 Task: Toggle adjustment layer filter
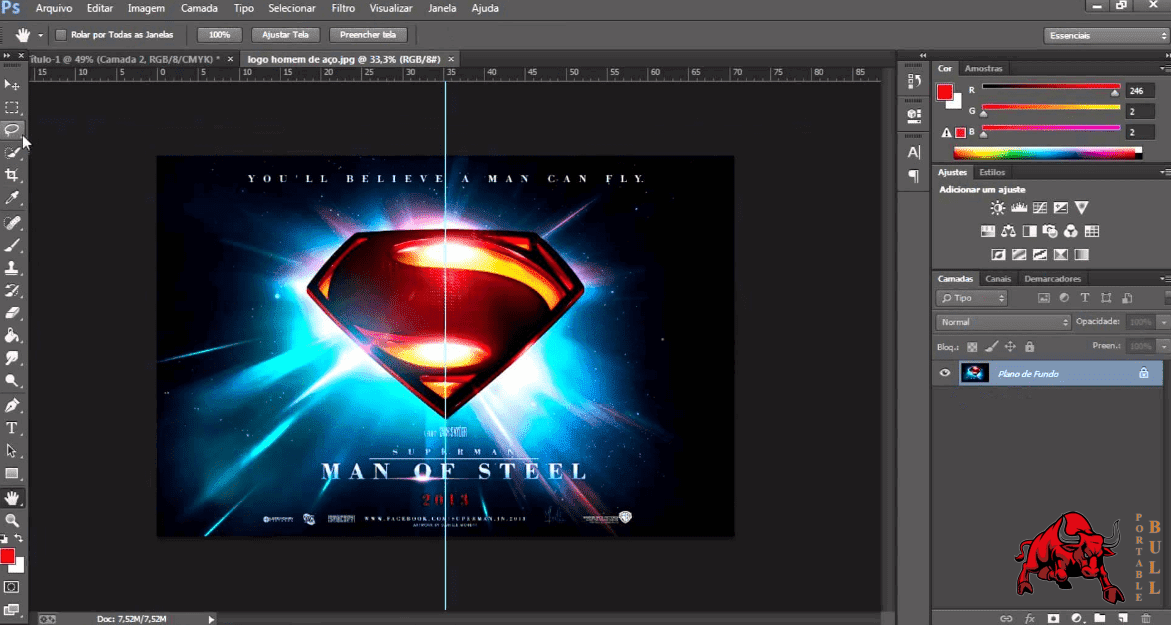1064,298
